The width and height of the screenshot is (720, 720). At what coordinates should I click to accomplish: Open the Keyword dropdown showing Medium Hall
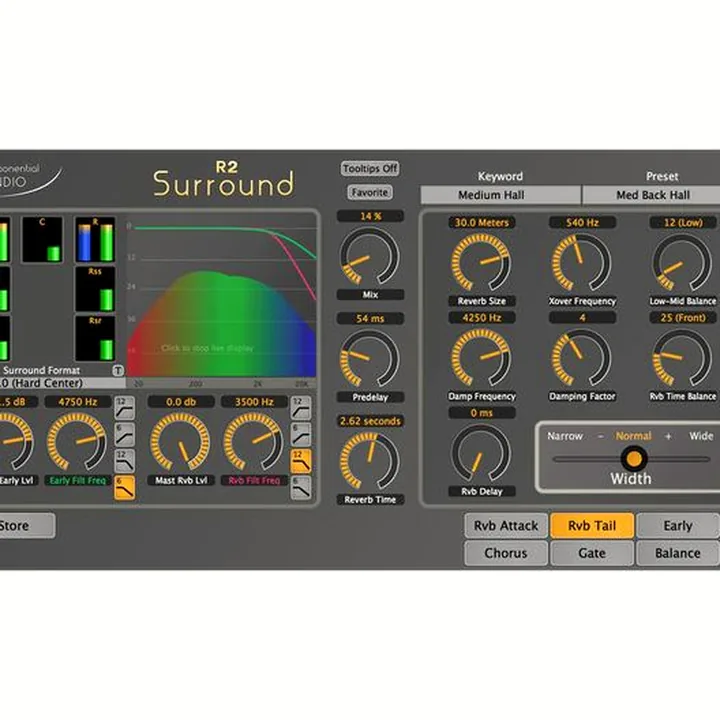tap(501, 195)
